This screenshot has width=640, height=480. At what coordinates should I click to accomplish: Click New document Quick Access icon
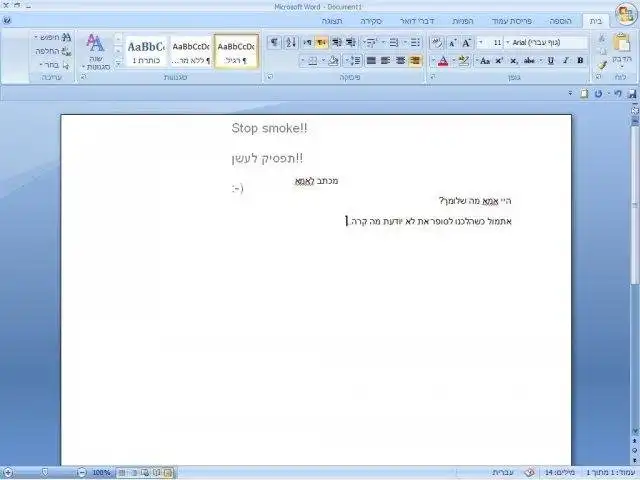pyautogui.click(x=584, y=94)
